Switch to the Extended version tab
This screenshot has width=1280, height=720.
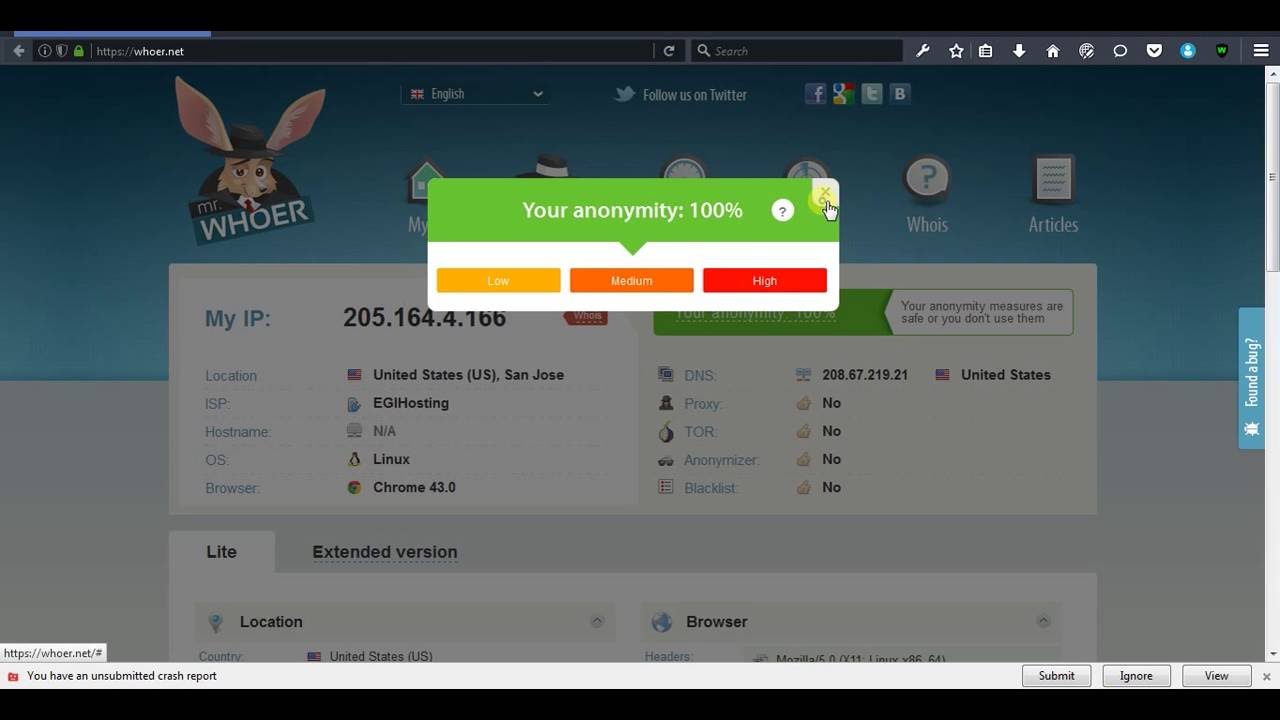click(x=385, y=552)
